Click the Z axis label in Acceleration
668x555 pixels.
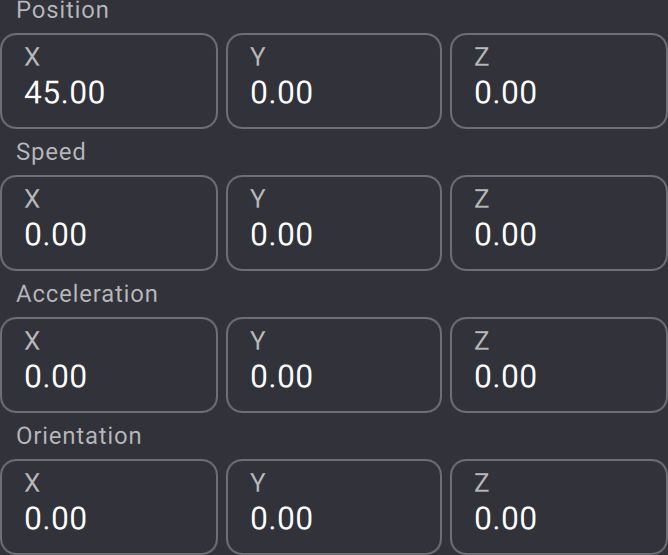point(482,341)
